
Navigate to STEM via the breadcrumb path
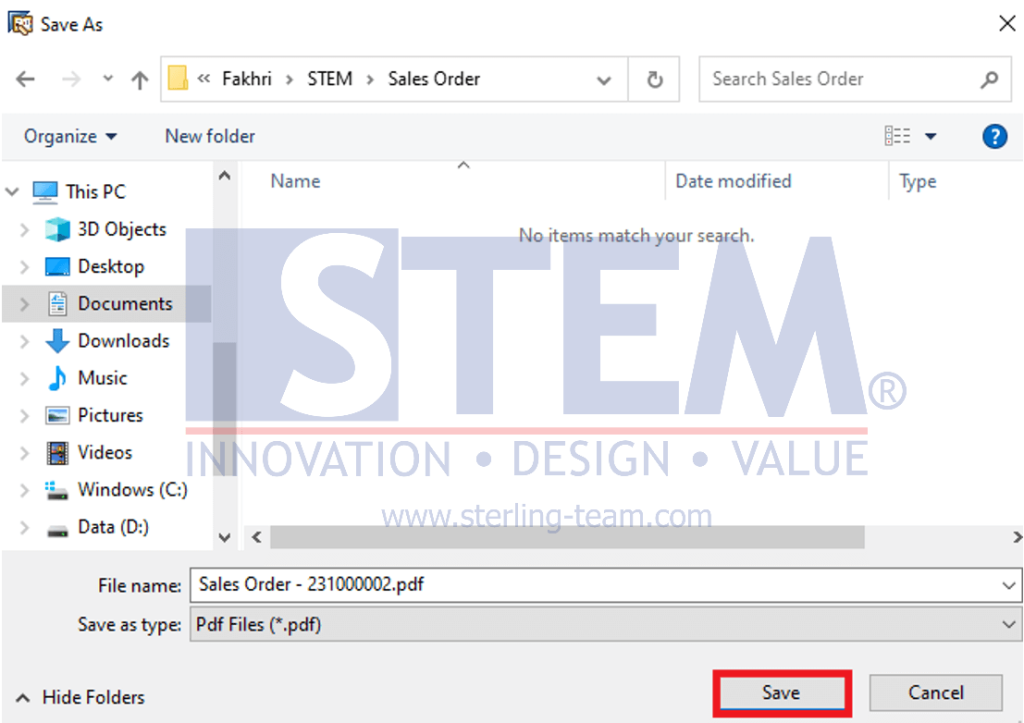tap(329, 78)
